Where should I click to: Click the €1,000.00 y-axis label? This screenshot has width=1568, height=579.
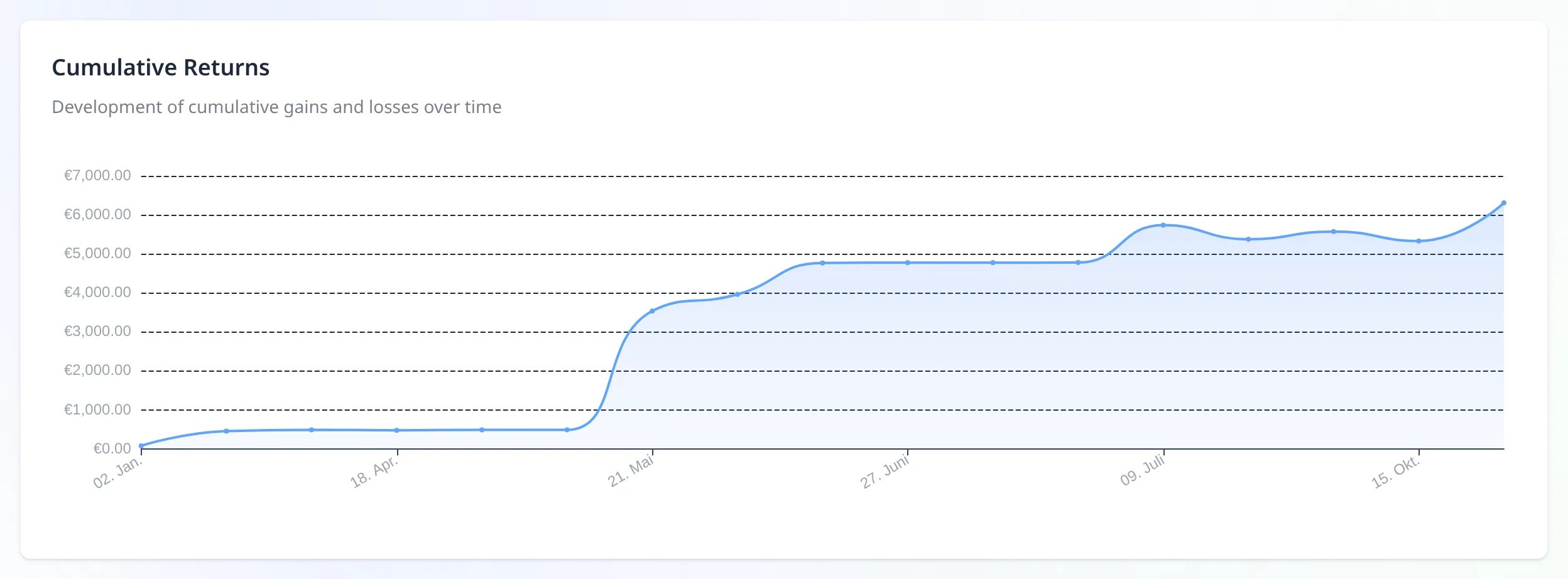tap(97, 409)
